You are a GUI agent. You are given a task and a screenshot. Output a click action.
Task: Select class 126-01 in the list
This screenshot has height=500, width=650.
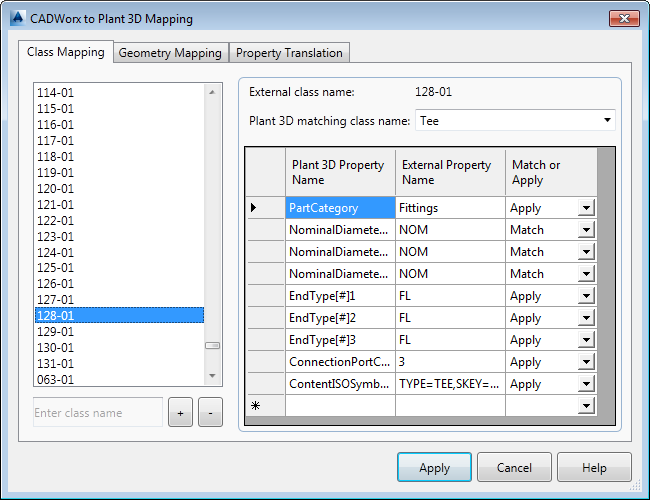pyautogui.click(x=119, y=284)
